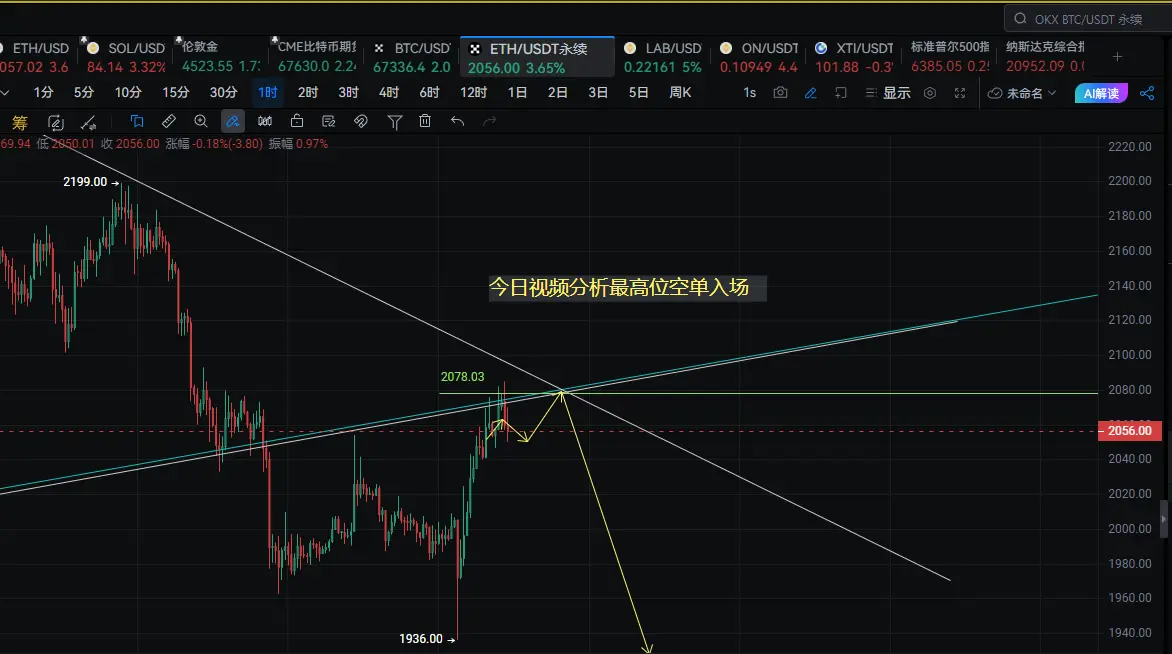Click the edit note drawing icon
The height and width of the screenshot is (654, 1172).
[x=328, y=121]
